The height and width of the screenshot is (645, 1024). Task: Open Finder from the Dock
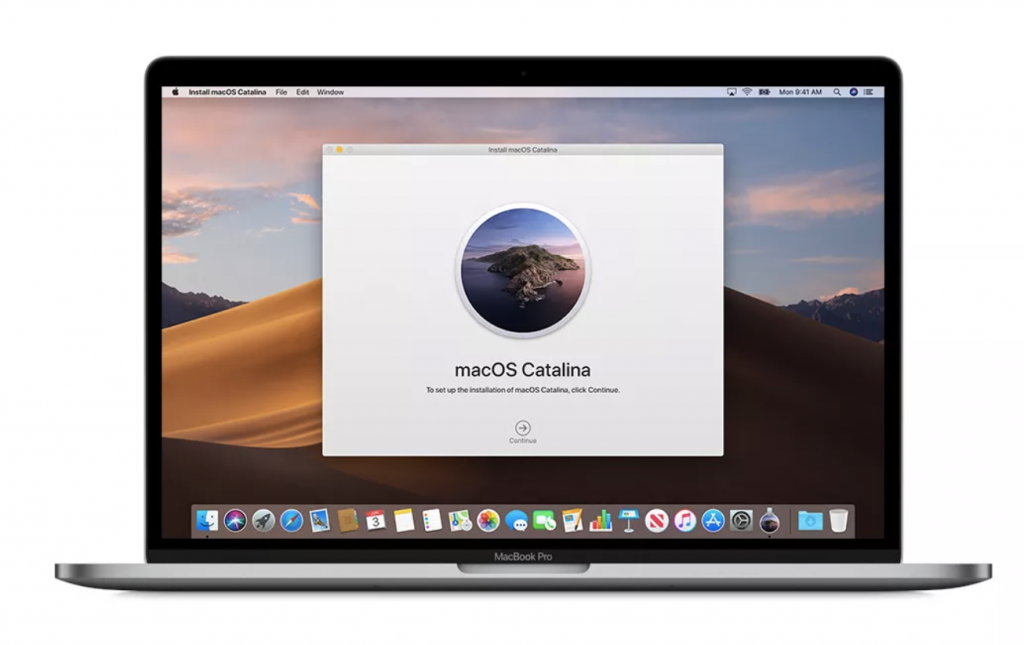[x=207, y=520]
